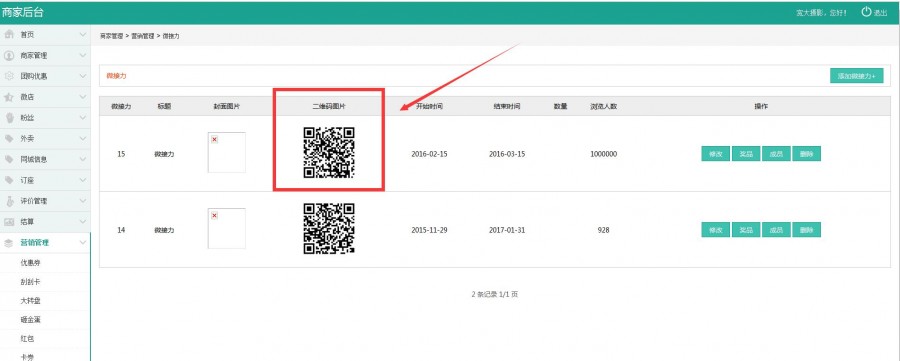Click the 同城信息 tag icon in sidebar
This screenshot has width=900, height=361.
point(9,159)
